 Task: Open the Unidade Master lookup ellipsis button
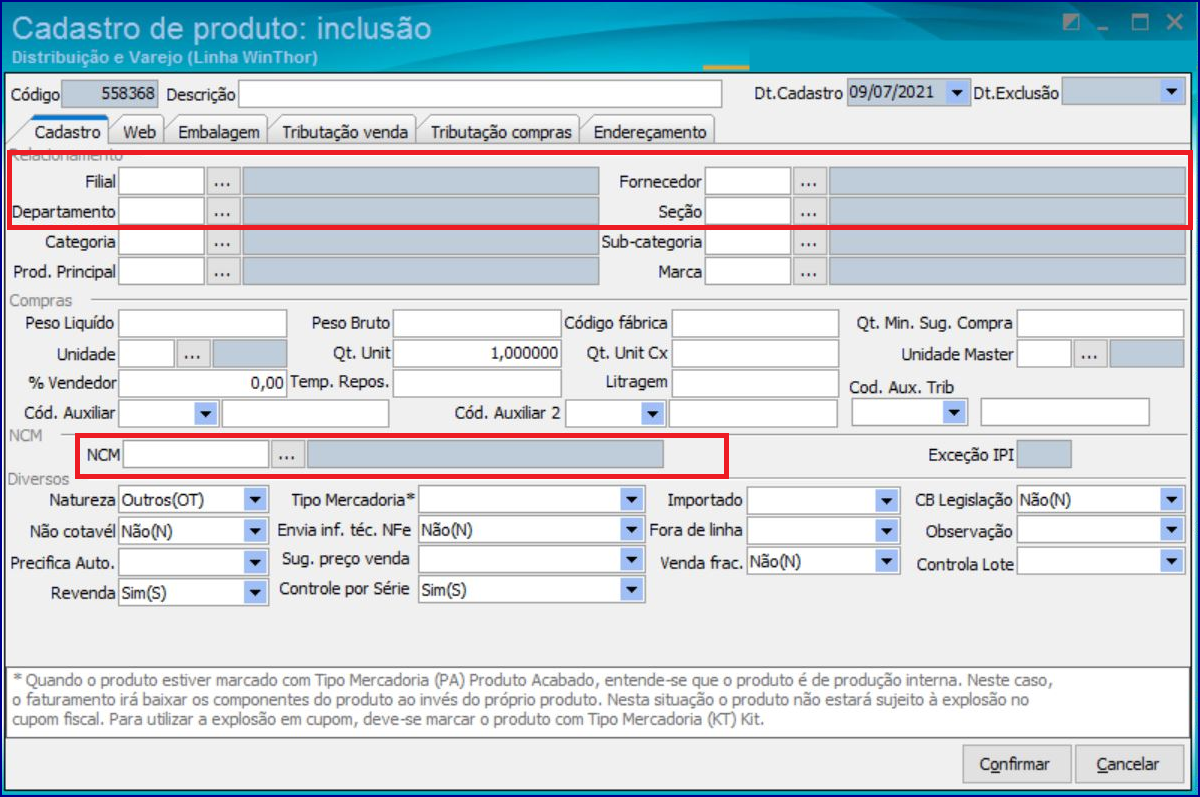(1091, 354)
